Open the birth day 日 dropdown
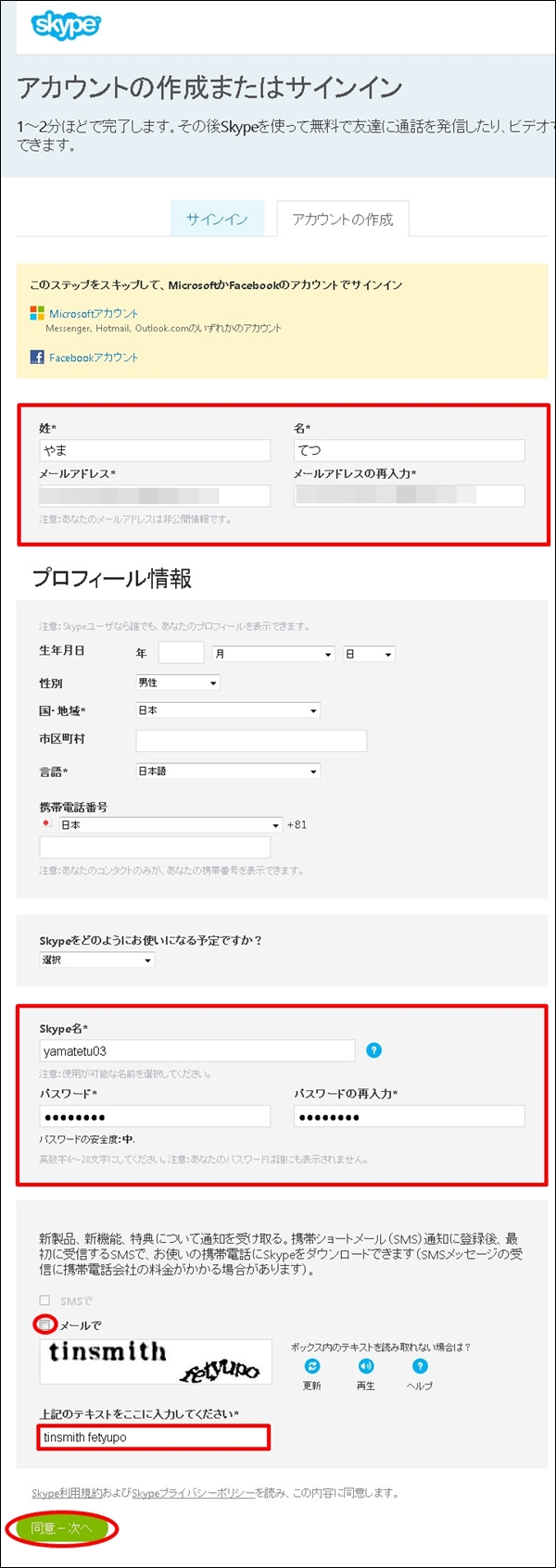The image size is (556, 1568). click(x=369, y=654)
